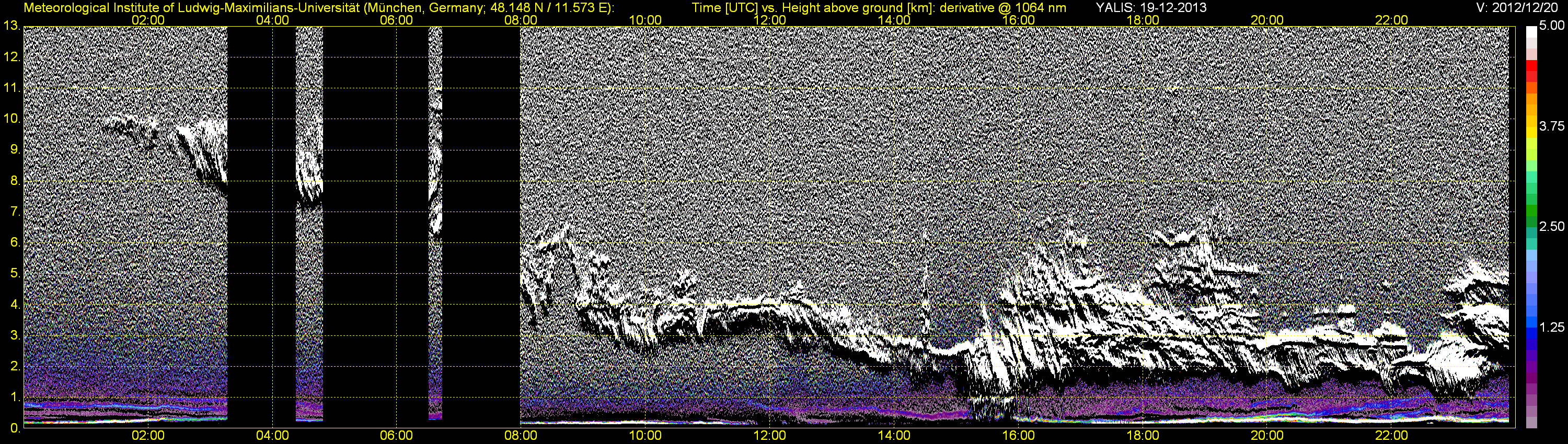
Task: Click the height axis label 12
Action: [x=11, y=57]
